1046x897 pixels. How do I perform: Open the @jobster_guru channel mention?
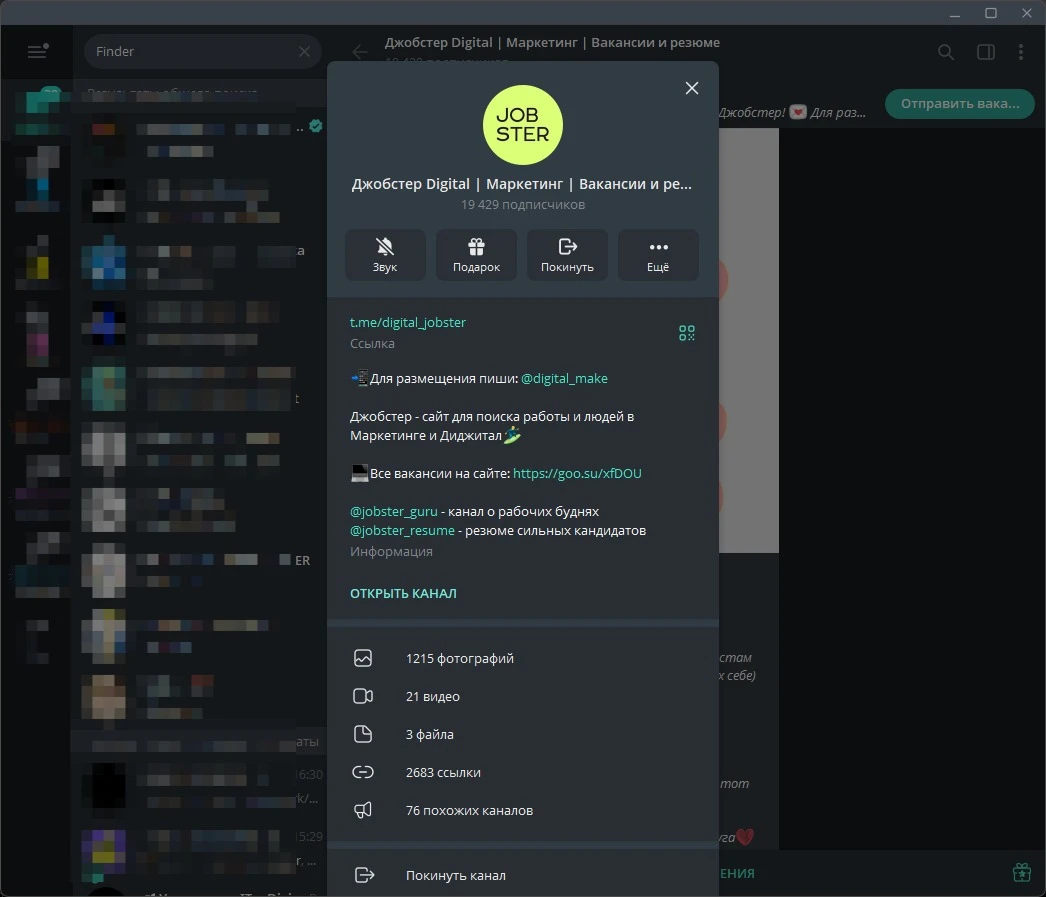(394, 512)
